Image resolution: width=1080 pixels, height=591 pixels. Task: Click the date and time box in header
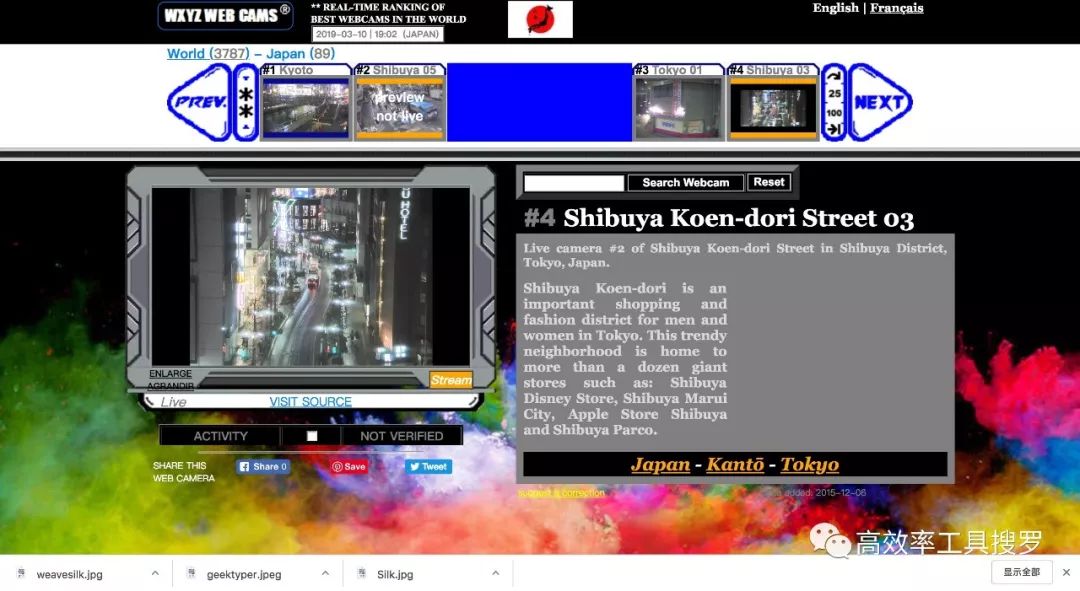[377, 34]
